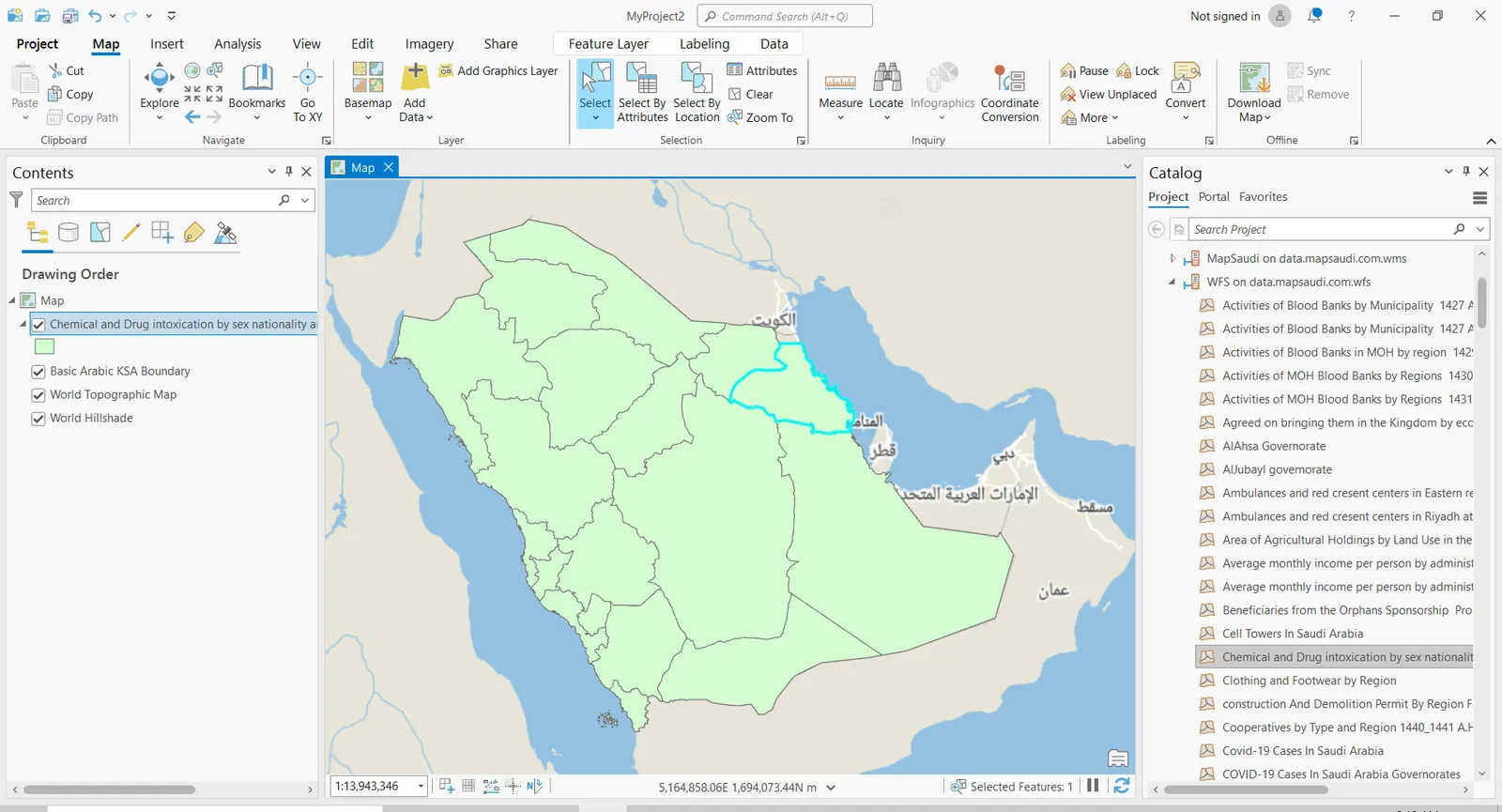Expand MapSaudi WMS server connection
Viewport: 1502px width, 812px height.
click(1172, 258)
